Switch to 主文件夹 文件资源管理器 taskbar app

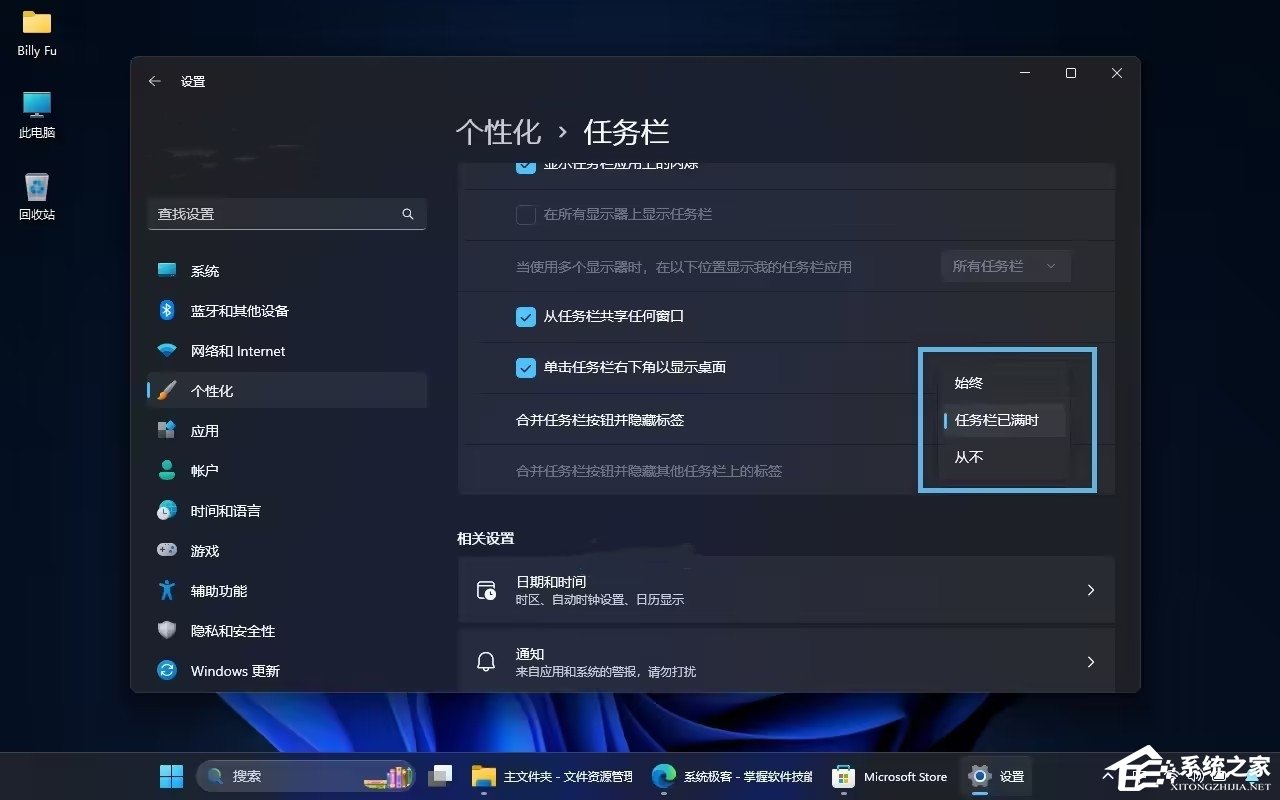[x=552, y=776]
